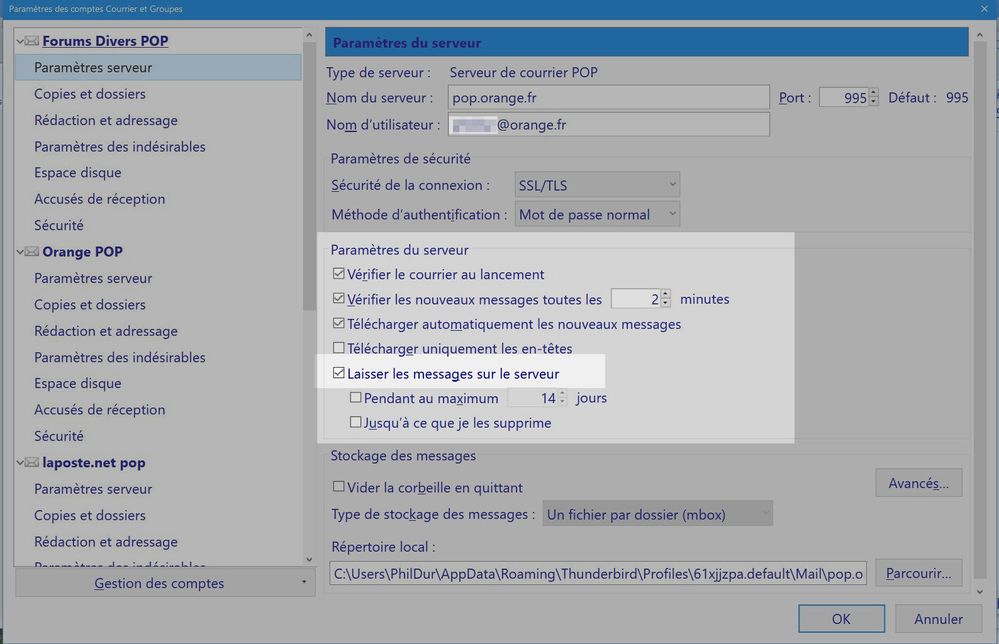The width and height of the screenshot is (999, 644).
Task: Collapse the Orange POP account tree
Action: point(20,252)
